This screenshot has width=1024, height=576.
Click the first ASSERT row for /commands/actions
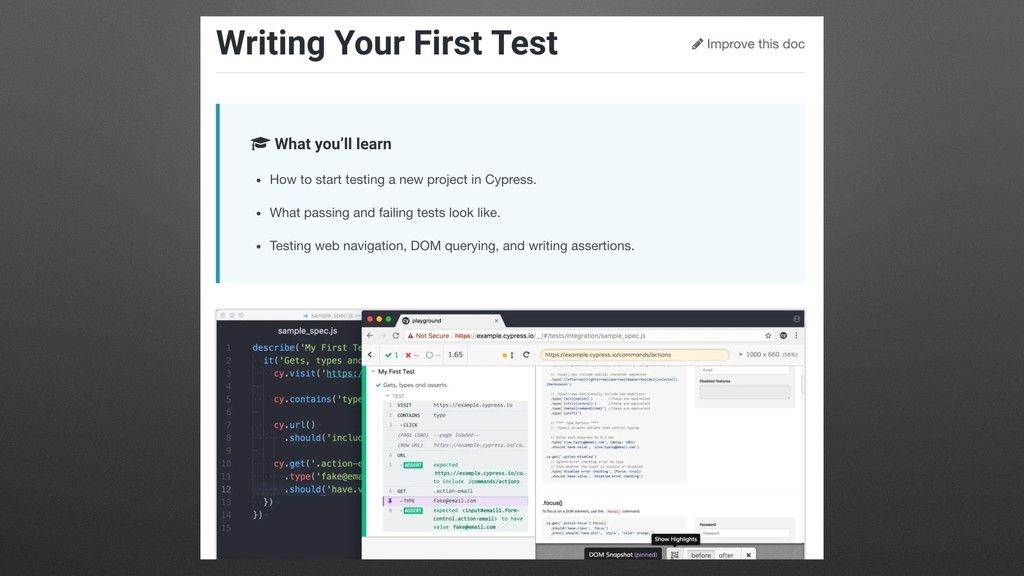point(455,473)
